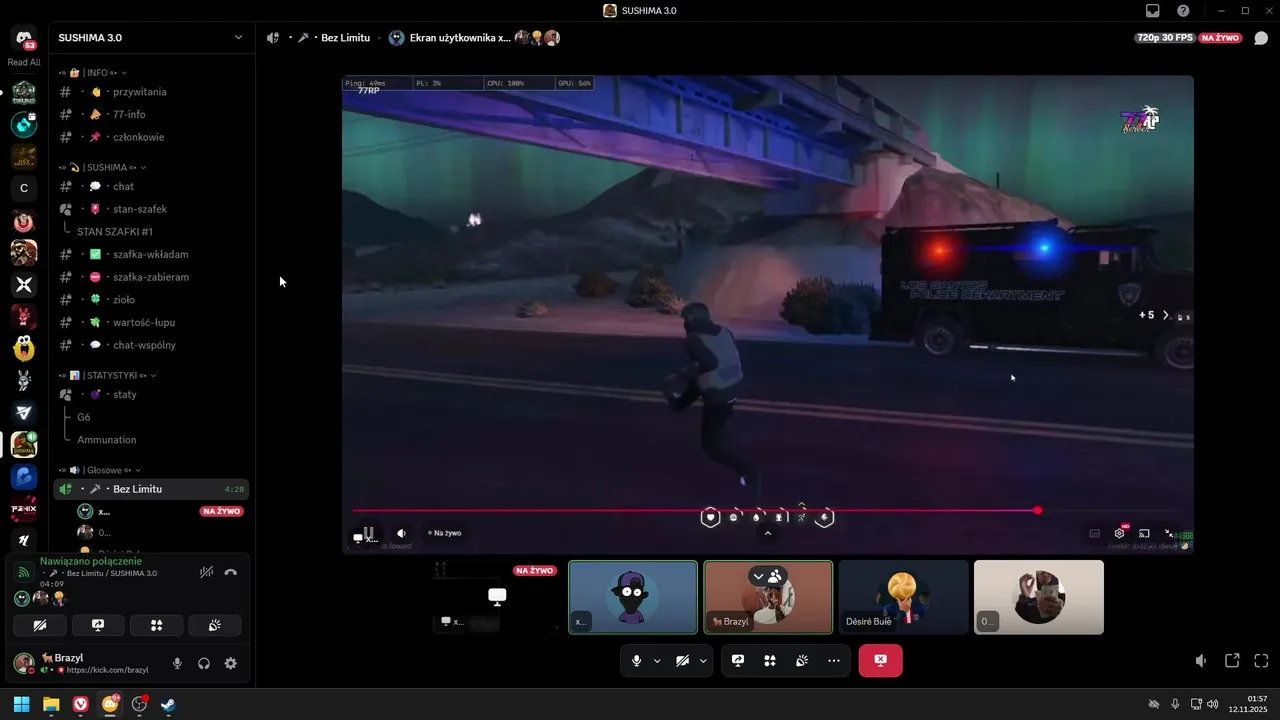Mute microphone in the call control bar
The width and height of the screenshot is (1280, 720).
coord(636,661)
